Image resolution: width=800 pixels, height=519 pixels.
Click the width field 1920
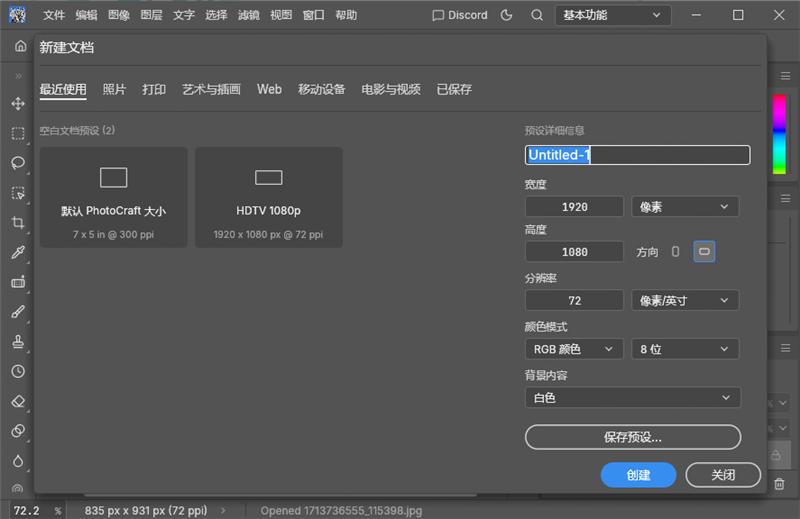pos(574,207)
